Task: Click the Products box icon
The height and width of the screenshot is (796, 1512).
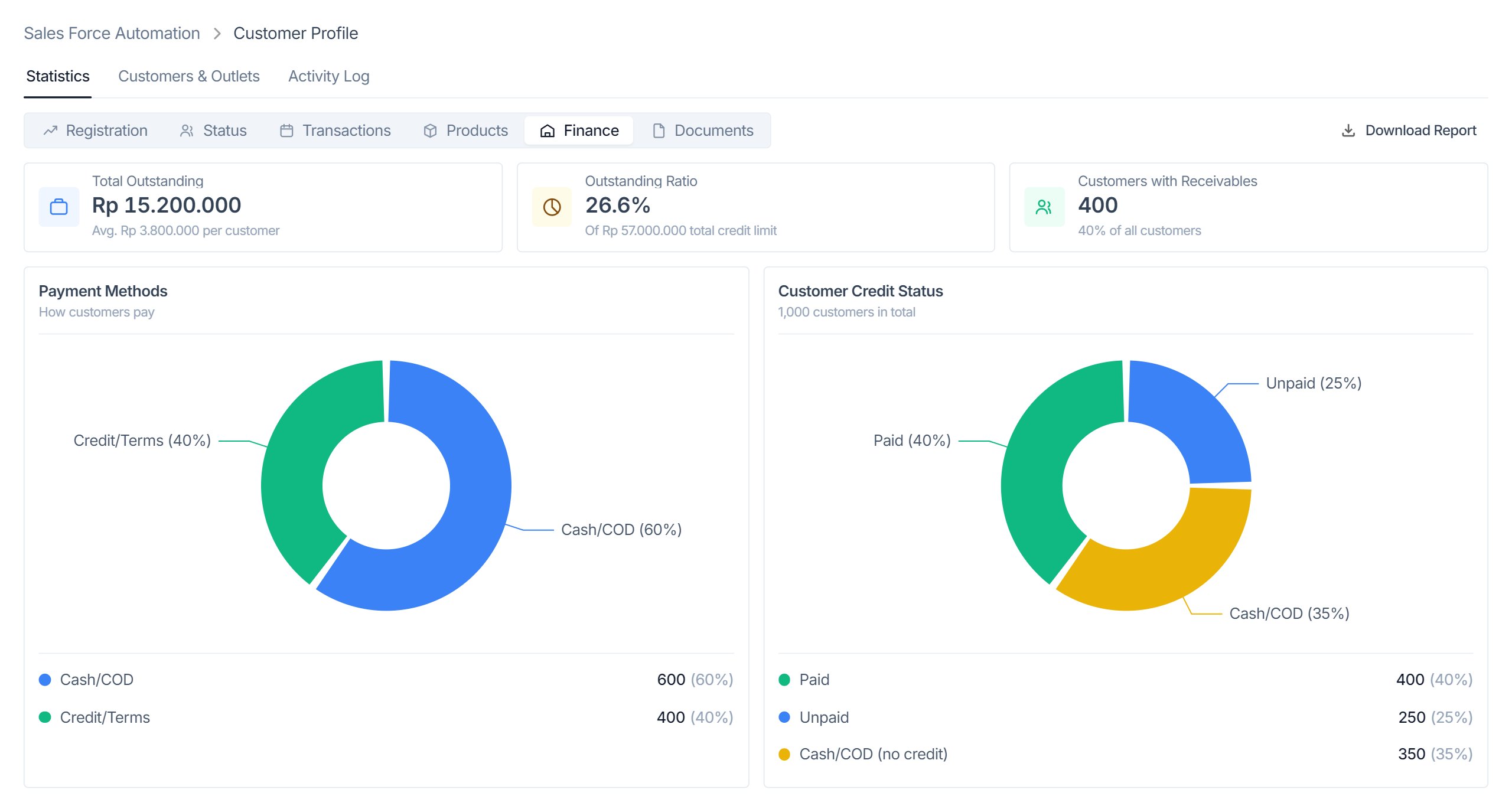Action: pos(431,131)
